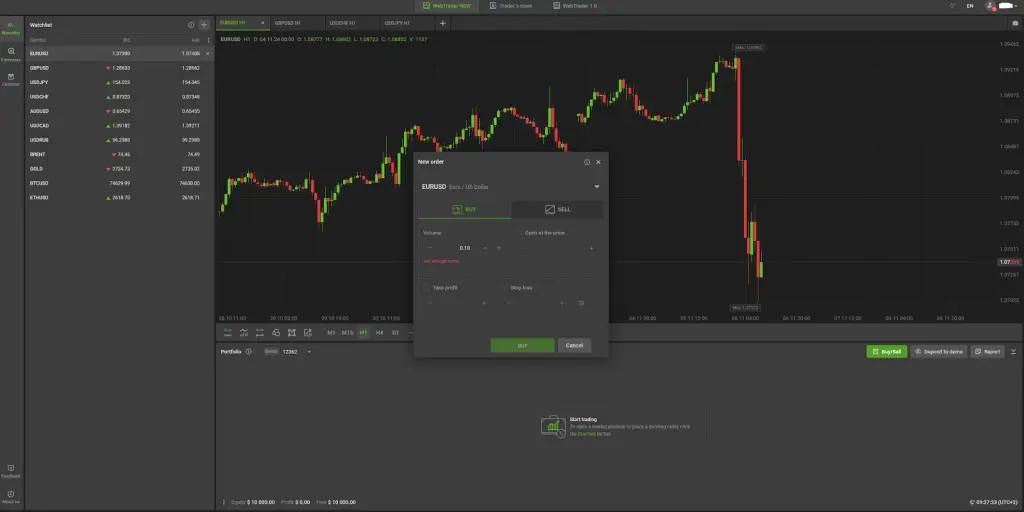Switch to the BUY tab in New order
1024x512 pixels.
(464, 210)
